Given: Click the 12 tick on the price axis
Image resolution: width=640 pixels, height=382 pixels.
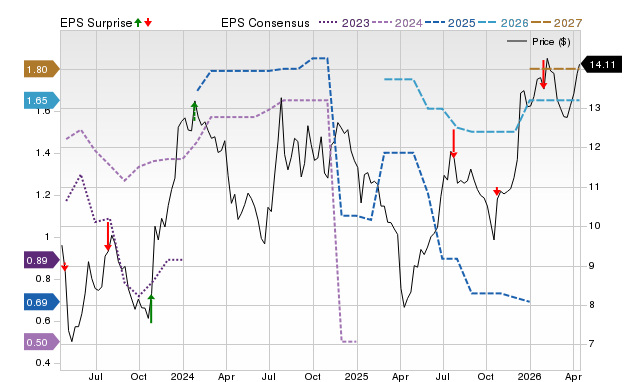Looking at the screenshot, I should pyautogui.click(x=594, y=147).
